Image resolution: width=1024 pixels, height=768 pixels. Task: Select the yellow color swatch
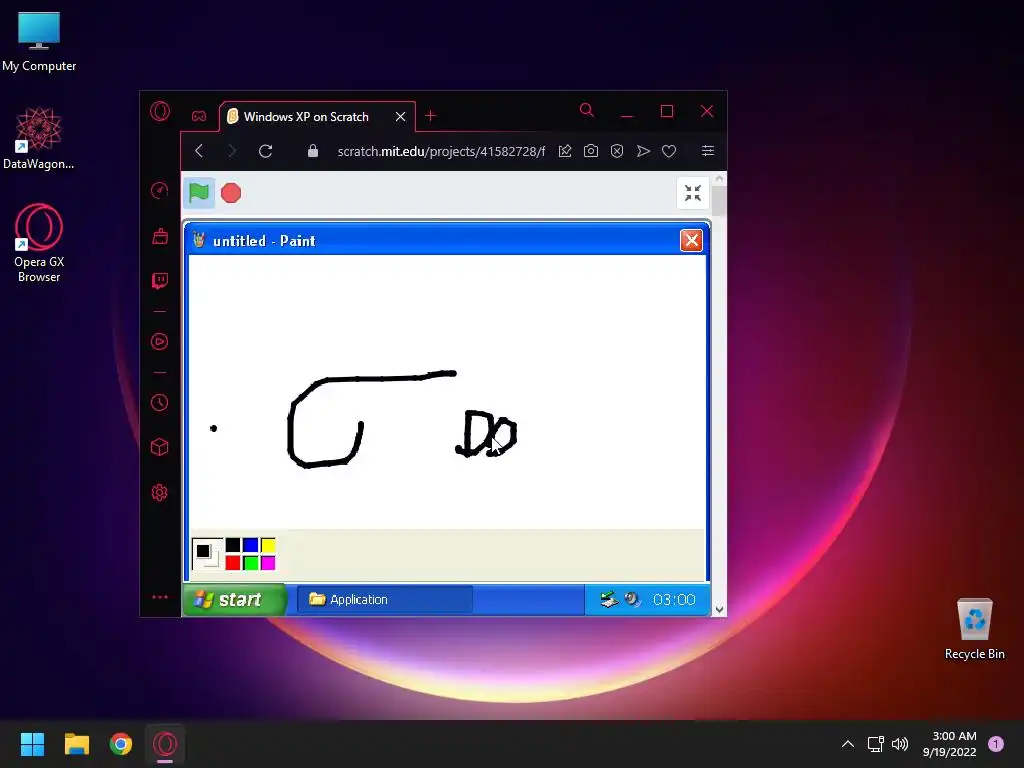pyautogui.click(x=268, y=545)
